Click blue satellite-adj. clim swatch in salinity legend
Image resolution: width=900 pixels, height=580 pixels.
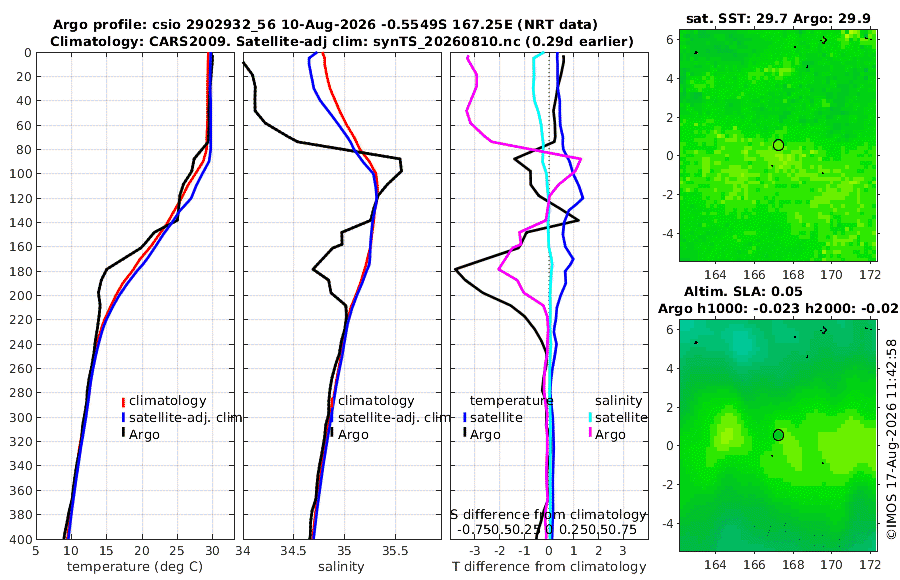332,417
